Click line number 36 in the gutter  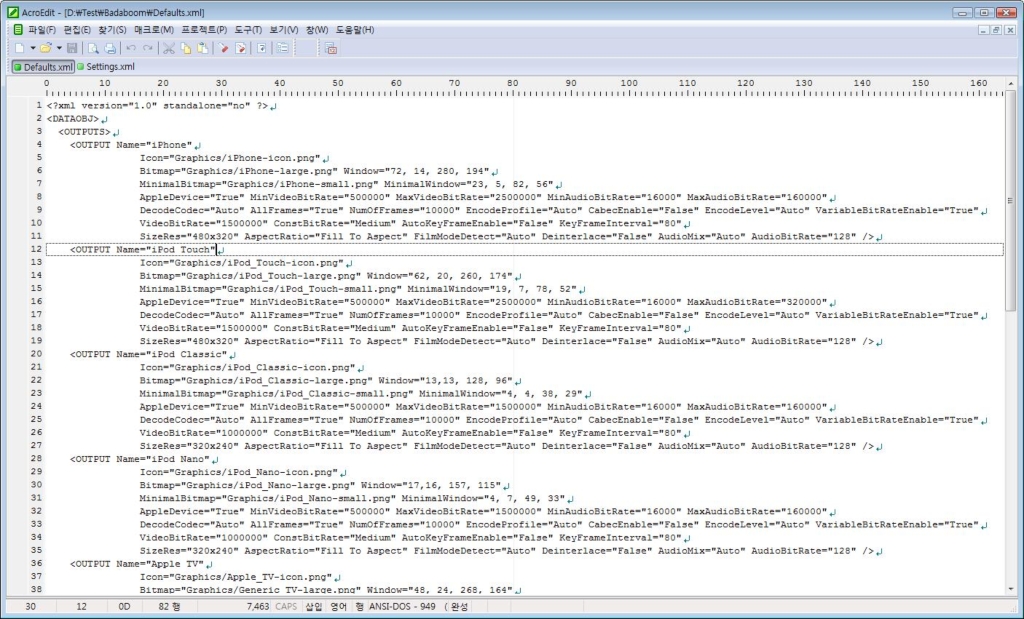[x=37, y=563]
